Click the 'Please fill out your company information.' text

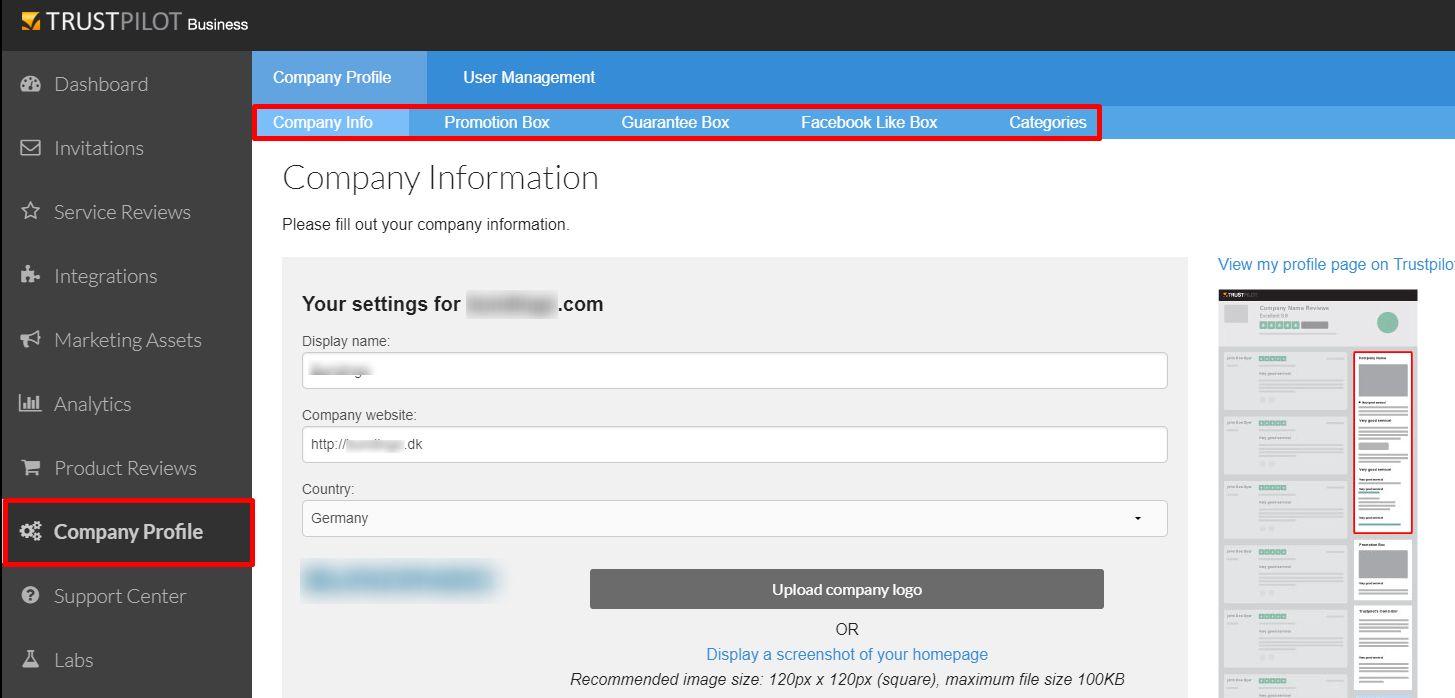pyautogui.click(x=426, y=225)
